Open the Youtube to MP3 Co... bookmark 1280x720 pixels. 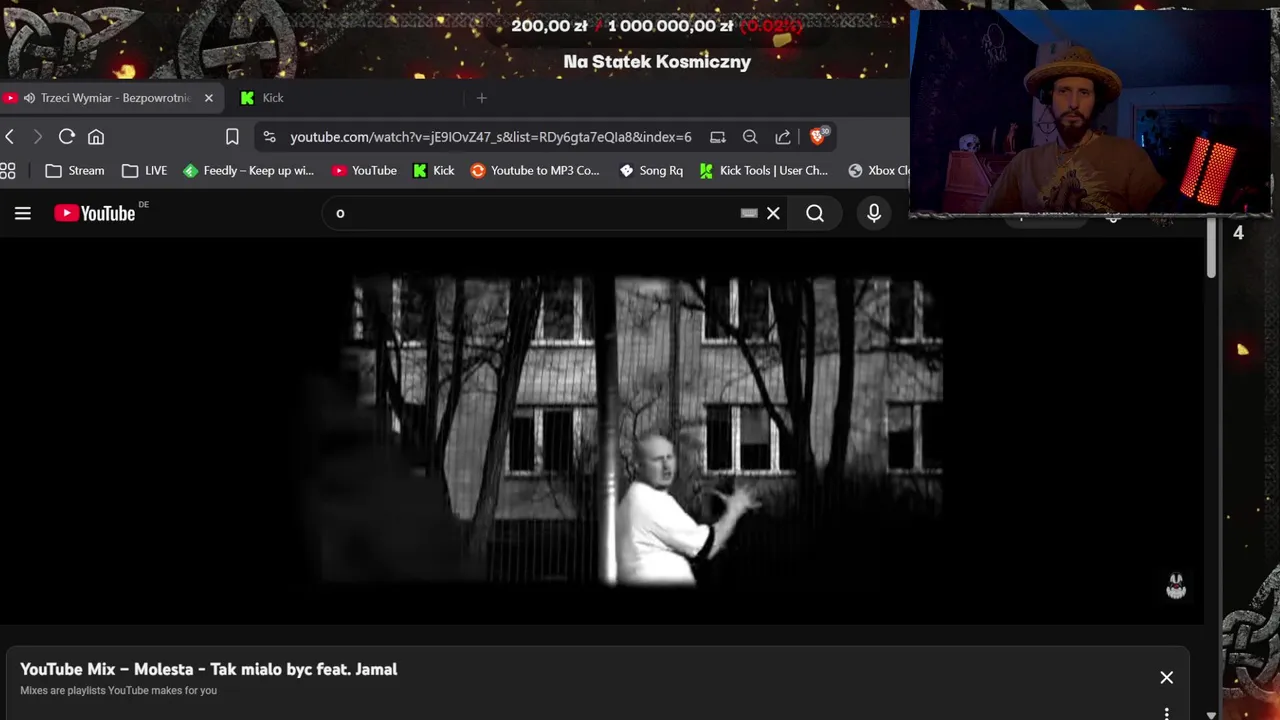(535, 171)
